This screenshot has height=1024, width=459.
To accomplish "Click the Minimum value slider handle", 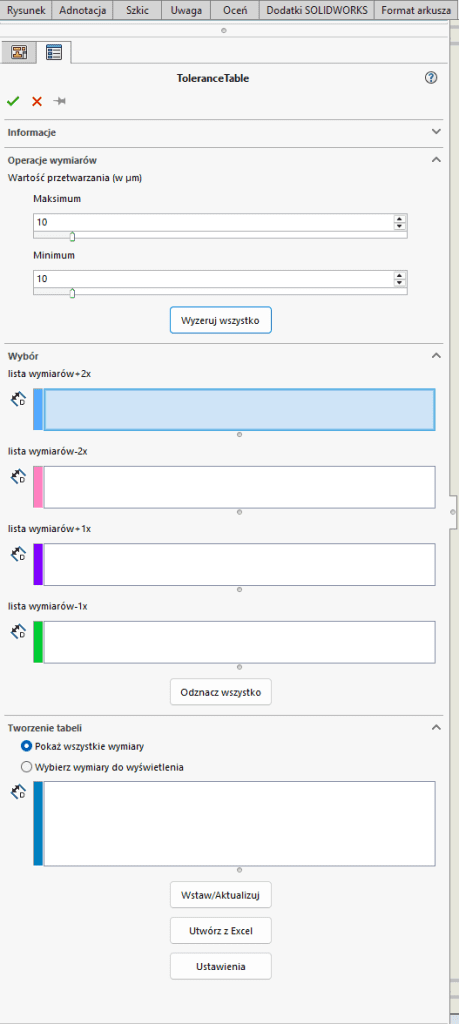I will [x=72, y=293].
